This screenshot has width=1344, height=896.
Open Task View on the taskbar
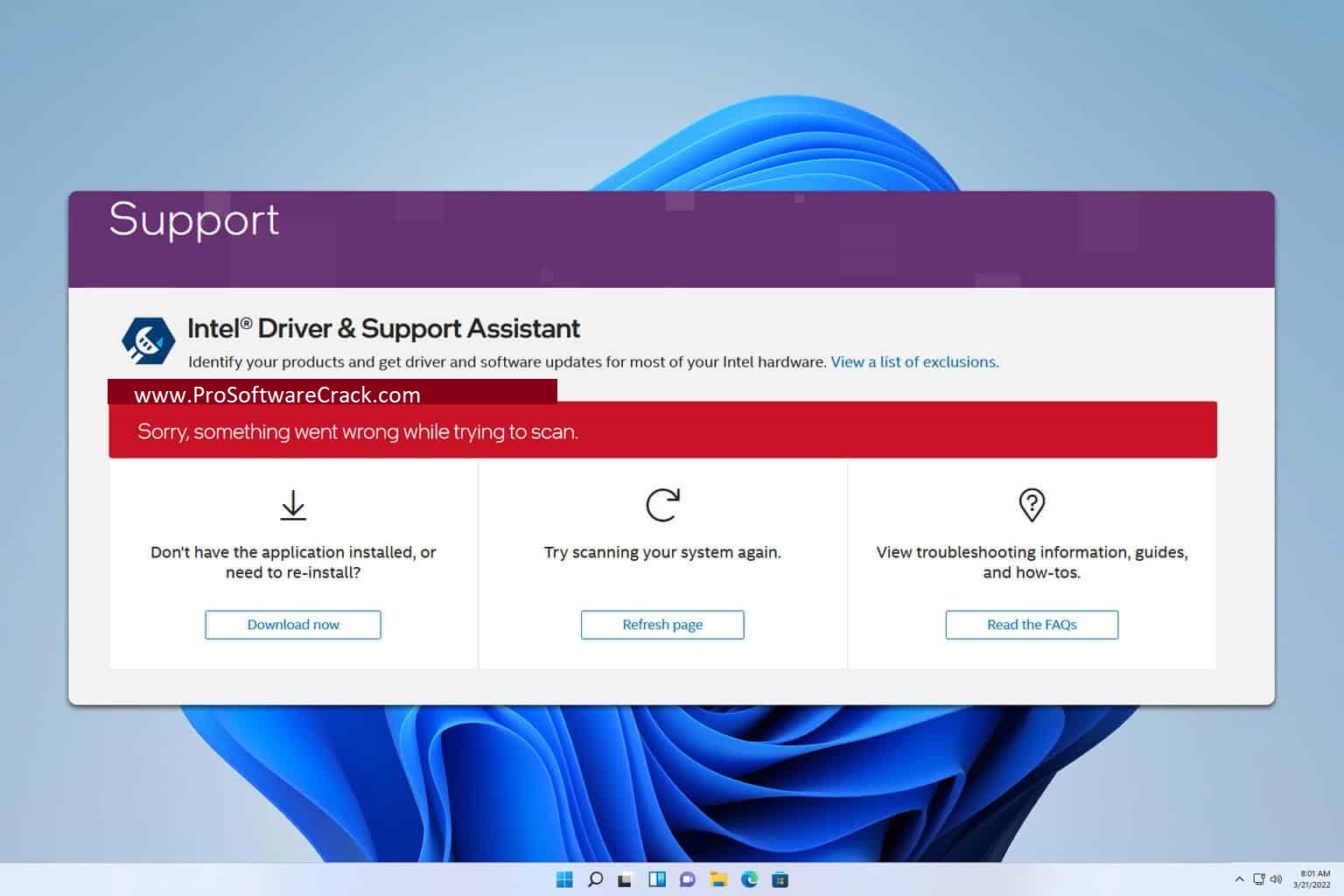[625, 879]
